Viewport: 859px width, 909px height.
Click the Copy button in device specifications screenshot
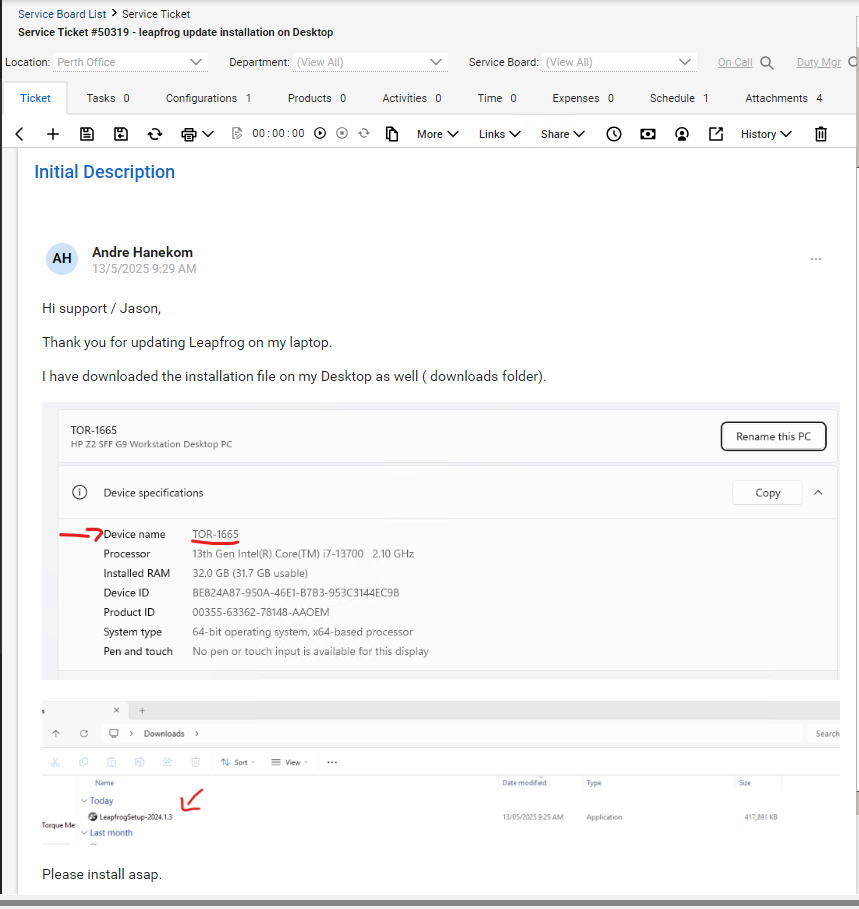coord(767,493)
